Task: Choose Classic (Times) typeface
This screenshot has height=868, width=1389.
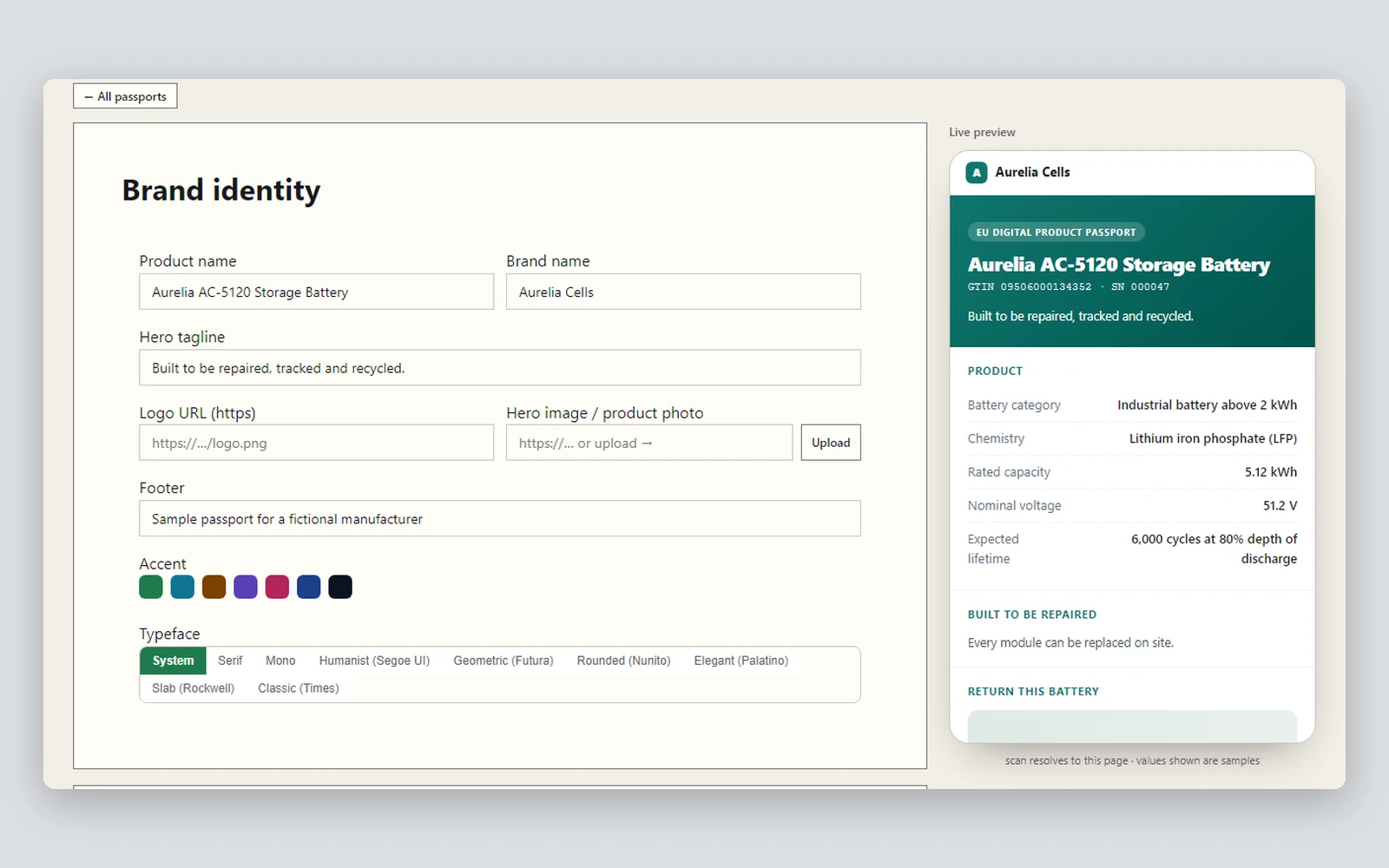Action: [x=299, y=688]
